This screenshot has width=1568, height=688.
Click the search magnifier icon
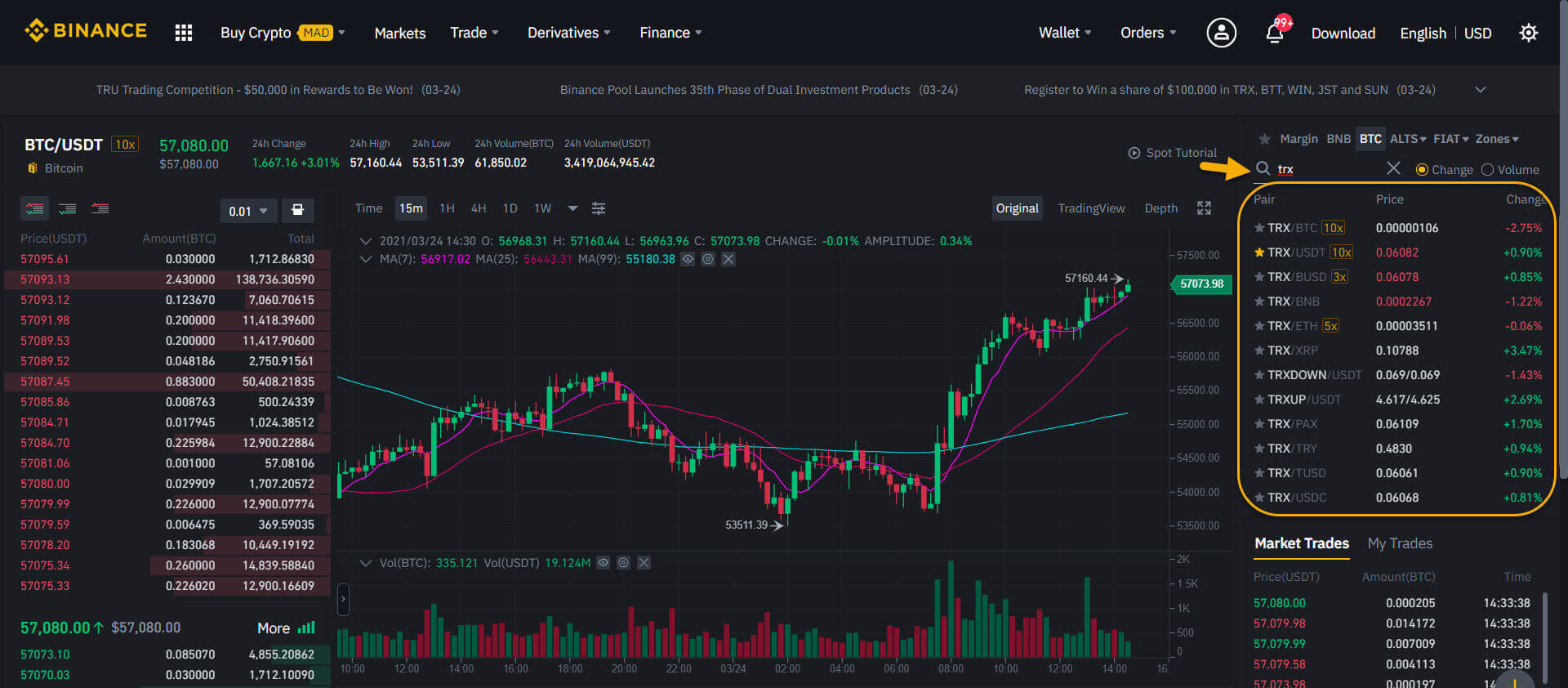click(1263, 168)
